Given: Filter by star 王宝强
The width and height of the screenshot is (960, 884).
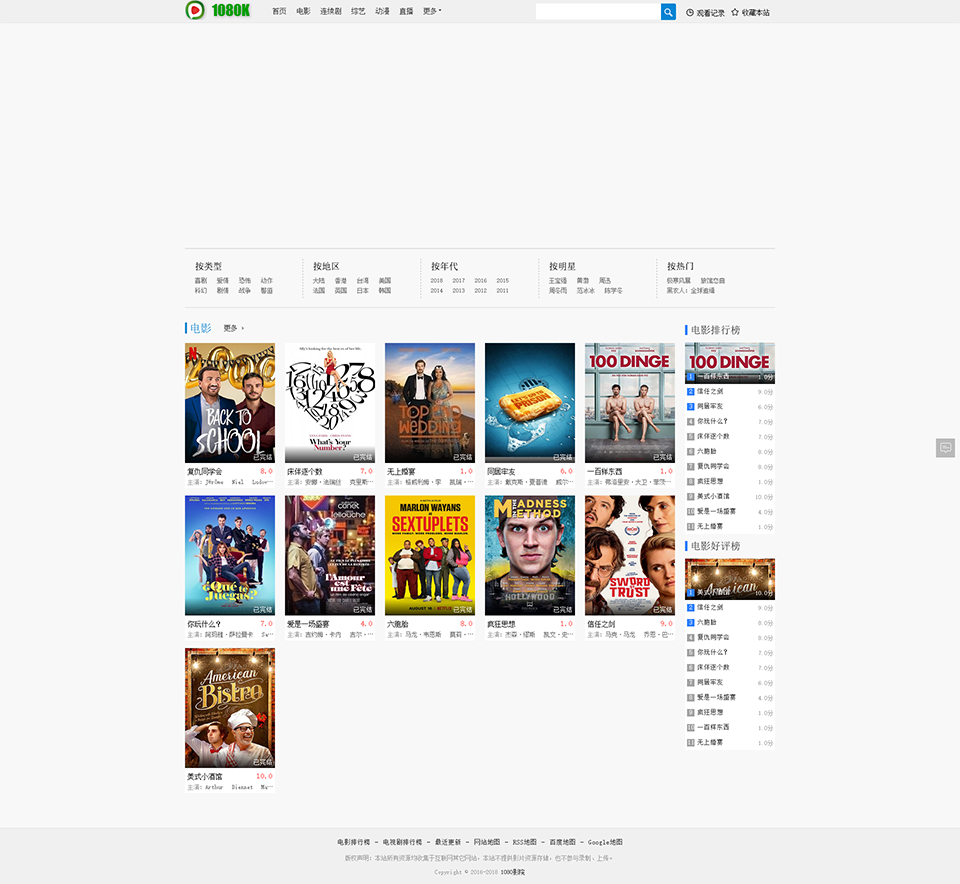Looking at the screenshot, I should tap(558, 280).
